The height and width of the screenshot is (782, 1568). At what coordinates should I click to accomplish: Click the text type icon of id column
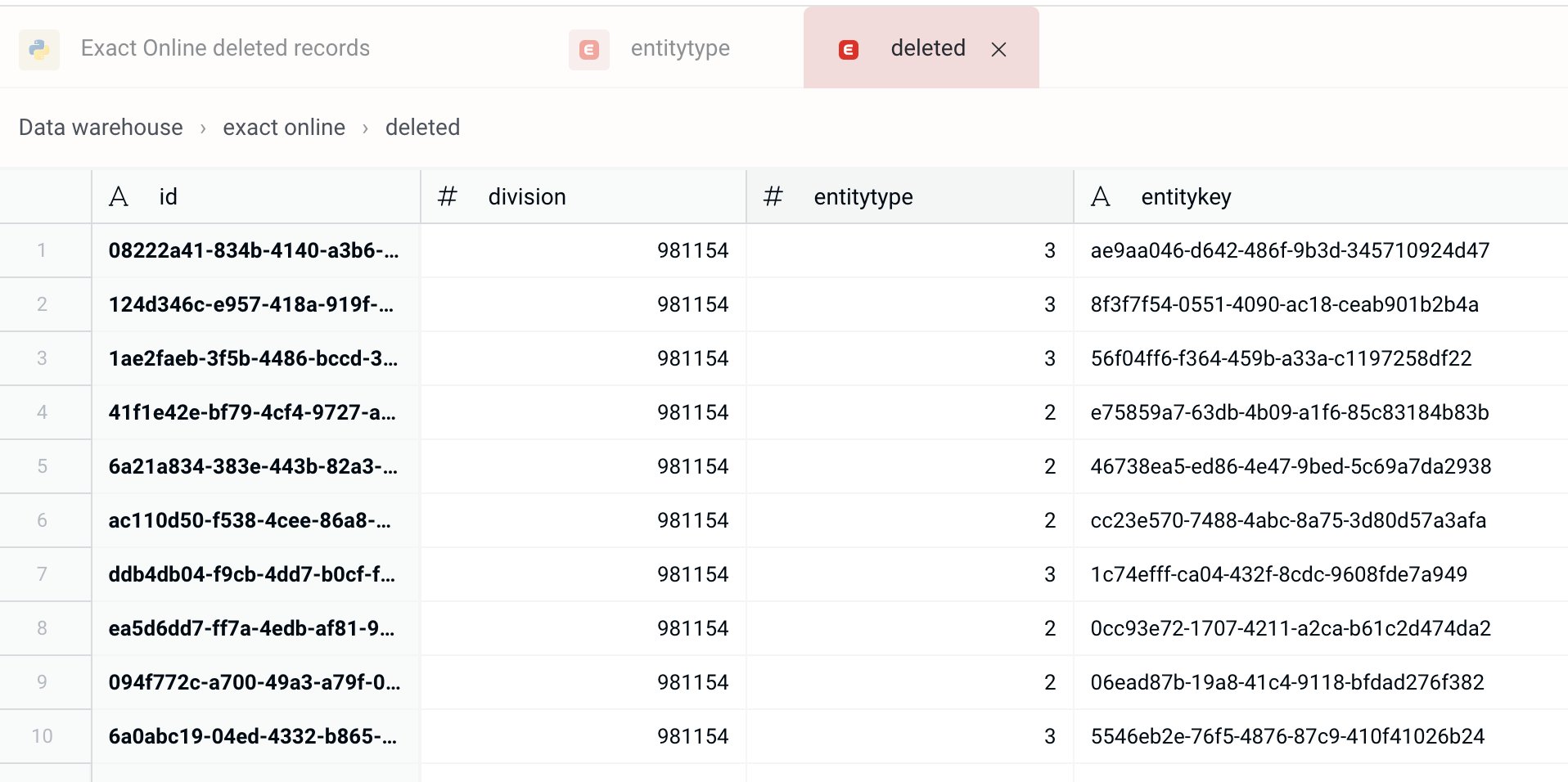click(x=119, y=196)
